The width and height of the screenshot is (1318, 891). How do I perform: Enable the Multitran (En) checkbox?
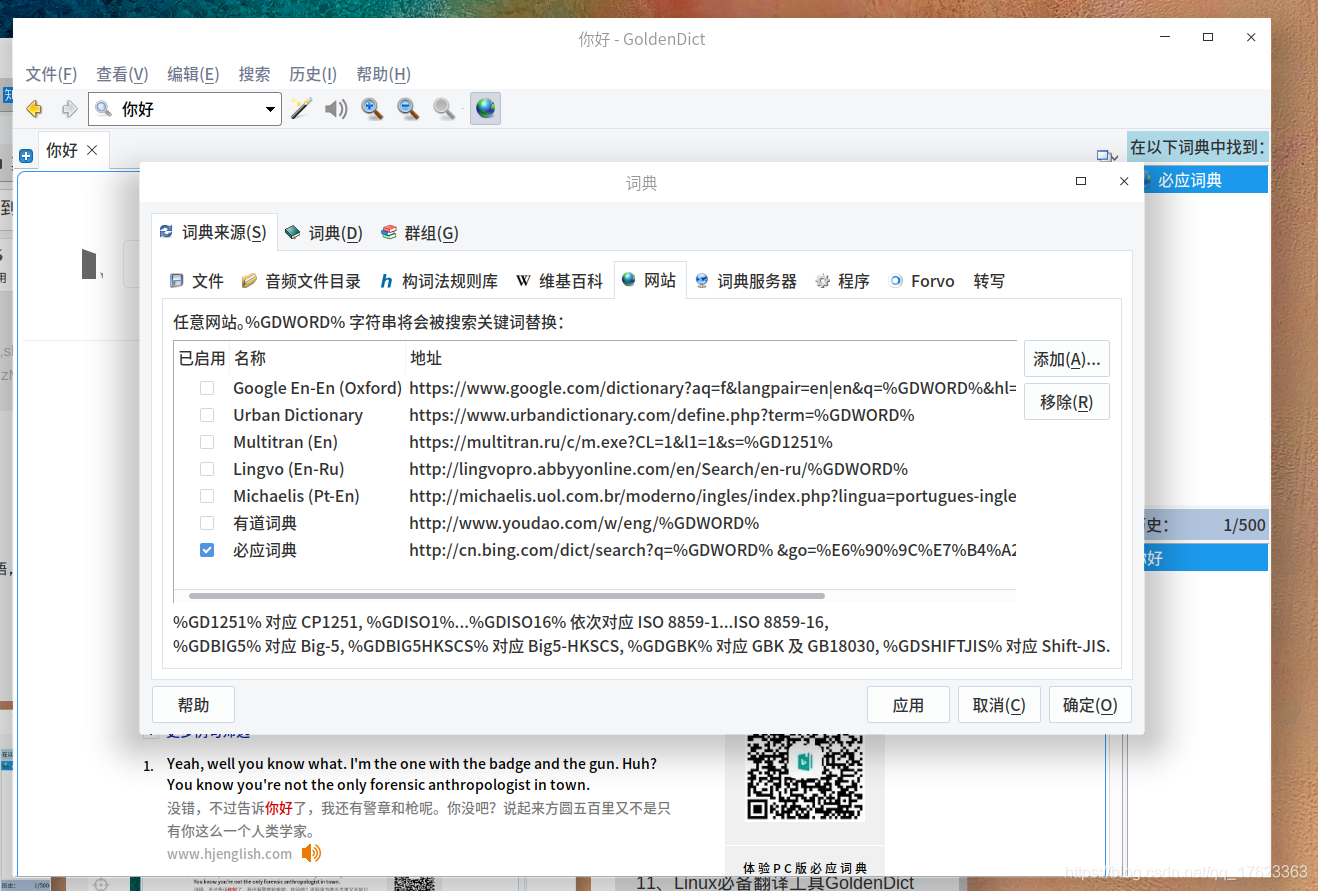click(207, 442)
